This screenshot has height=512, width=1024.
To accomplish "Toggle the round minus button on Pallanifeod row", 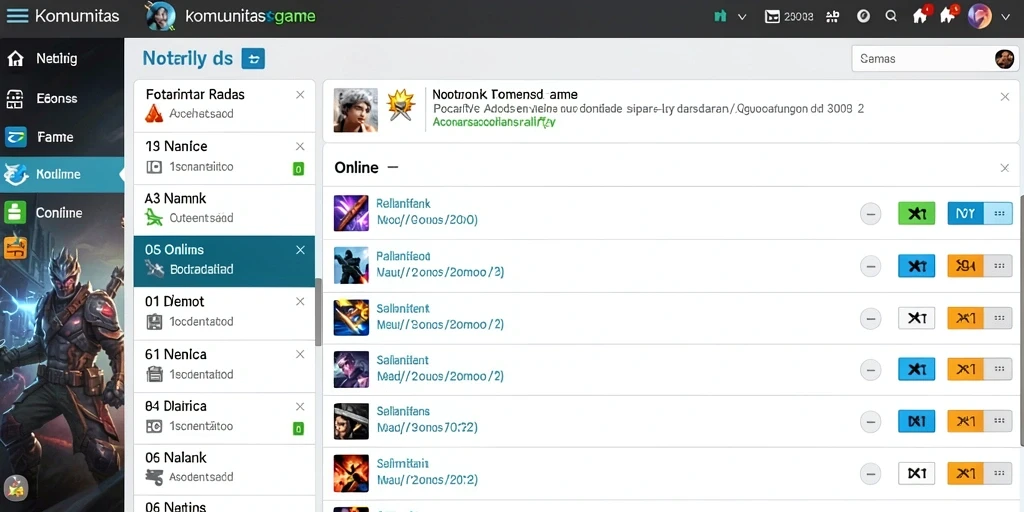I will coord(870,266).
